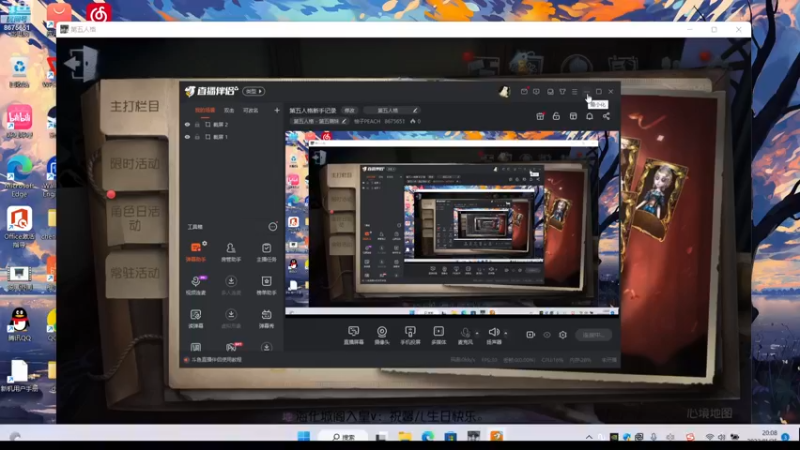Open the Windows Start button
This screenshot has width=800, height=450.
tap(304, 437)
